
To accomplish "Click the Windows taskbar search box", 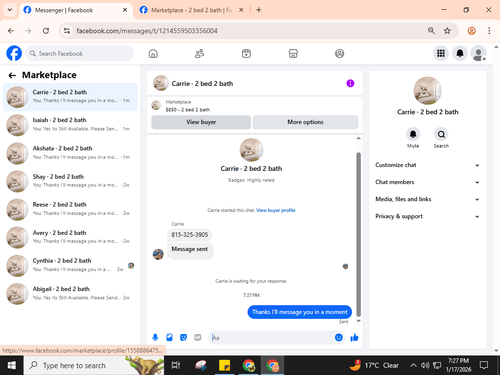I will point(94,365).
